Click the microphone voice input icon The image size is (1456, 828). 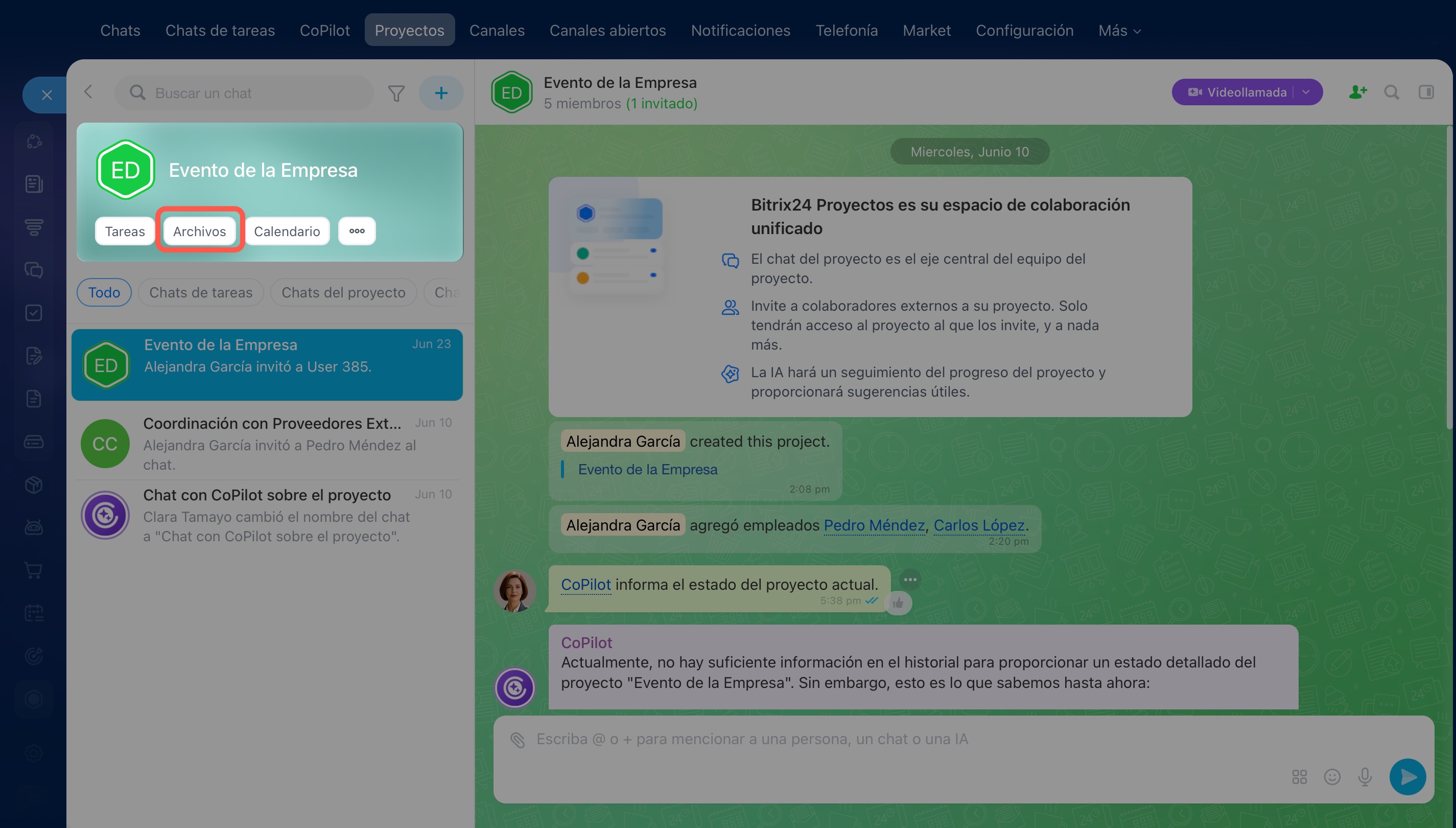1365,777
